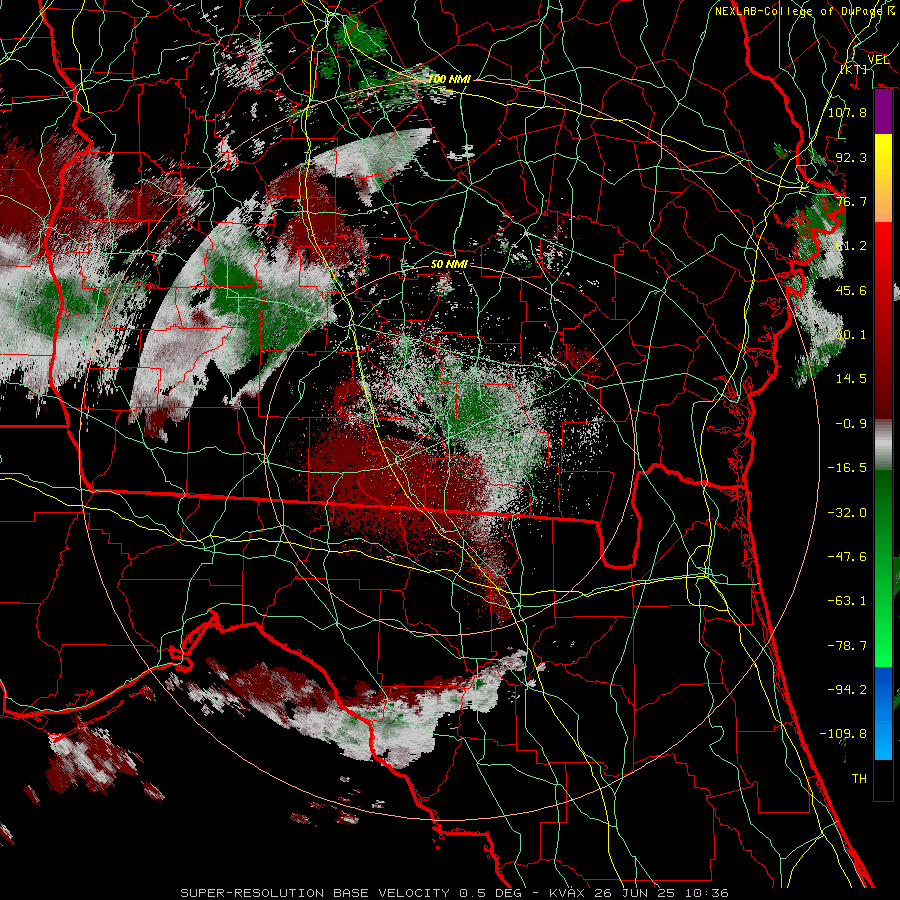This screenshot has width=900, height=900.
Task: Pick the blue segment of velocity color bar
Action: tap(883, 713)
